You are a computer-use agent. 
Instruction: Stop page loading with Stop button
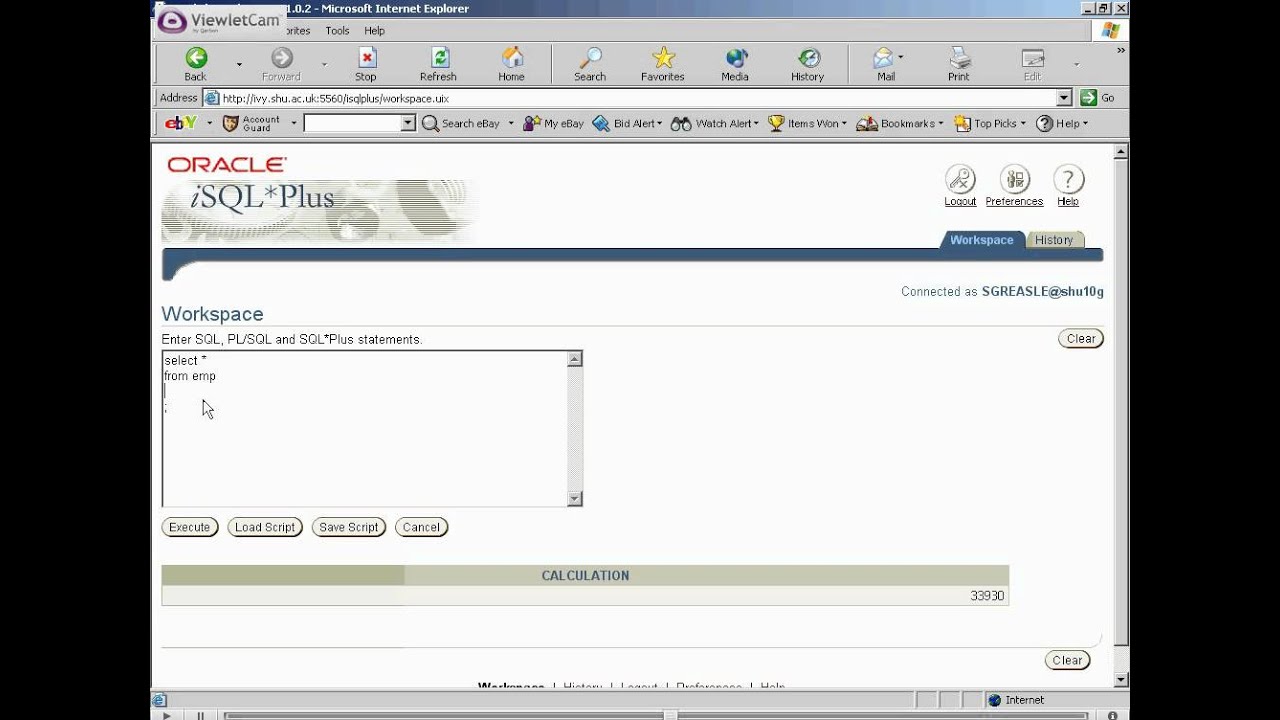coord(366,64)
